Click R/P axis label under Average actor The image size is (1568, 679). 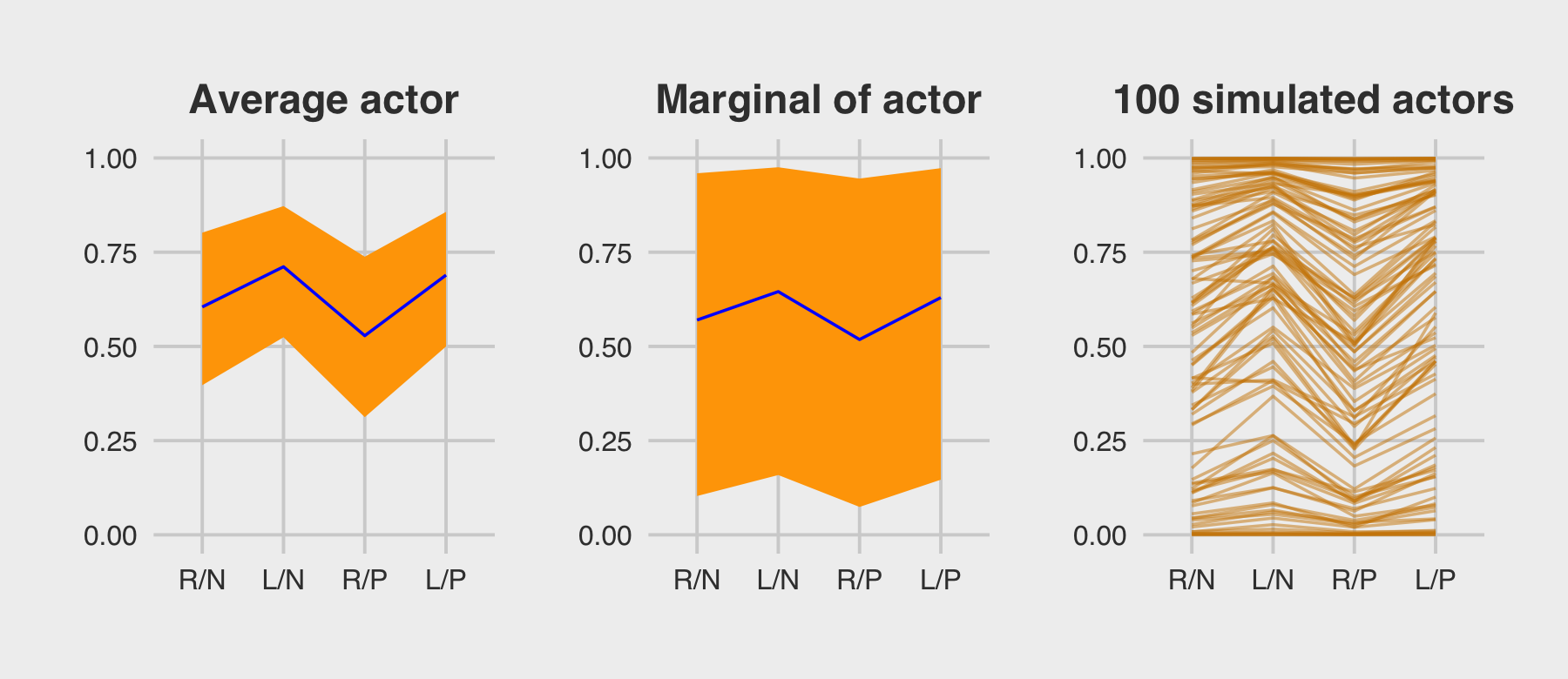click(364, 580)
